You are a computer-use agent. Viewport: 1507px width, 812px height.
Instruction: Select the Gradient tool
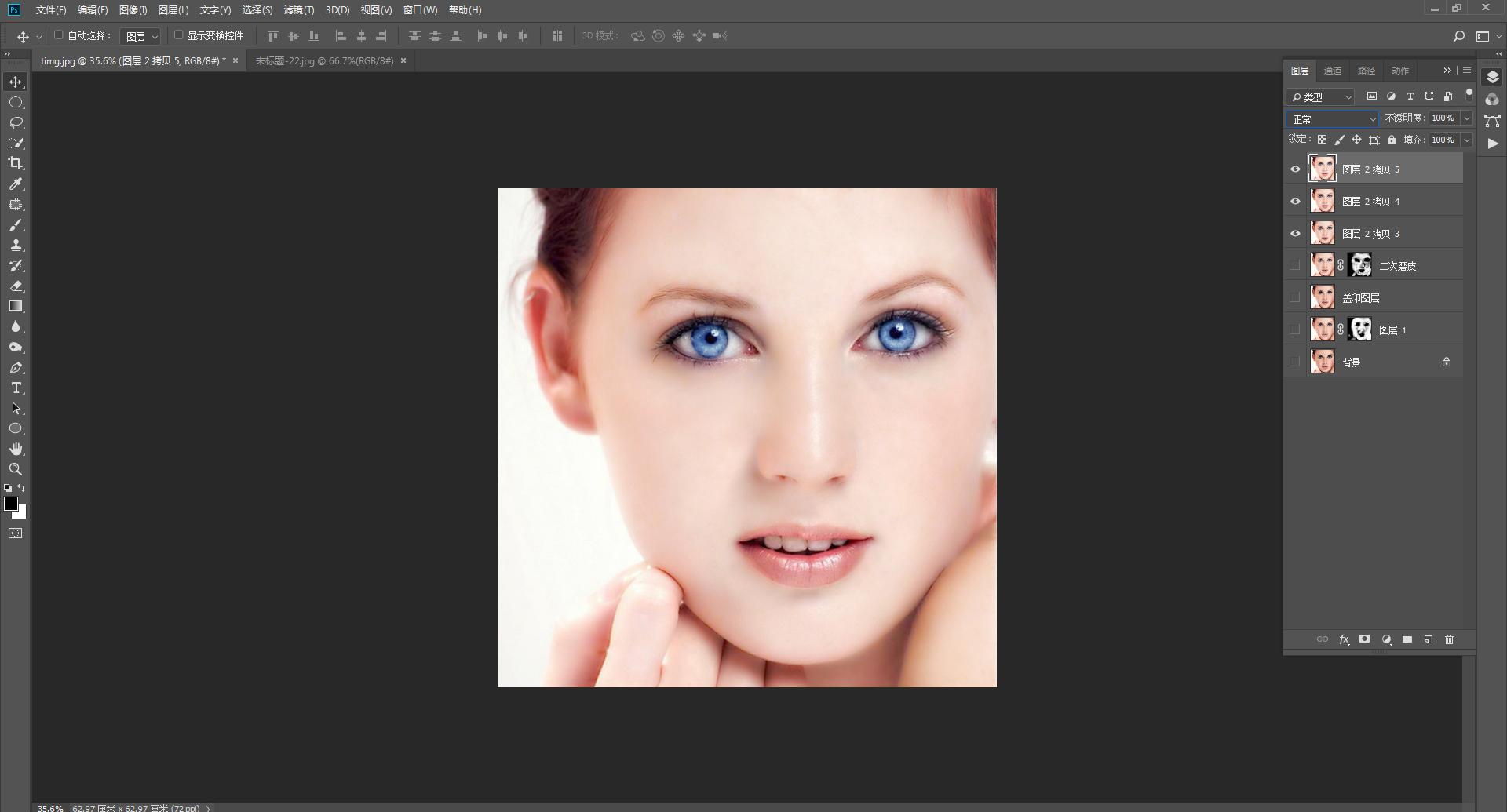[16, 306]
